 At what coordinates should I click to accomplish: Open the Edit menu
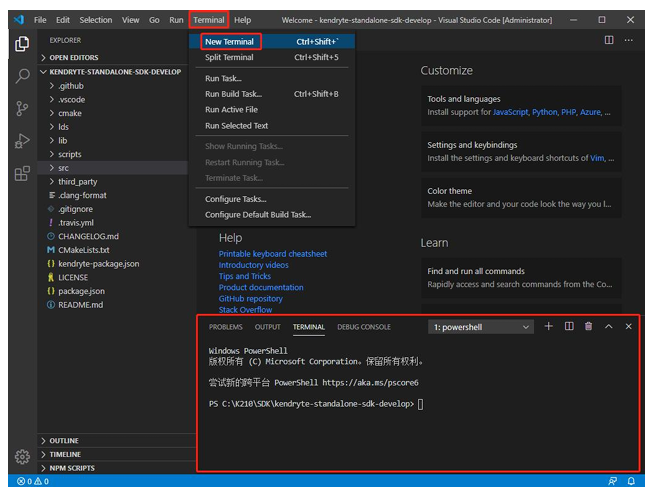pos(63,20)
